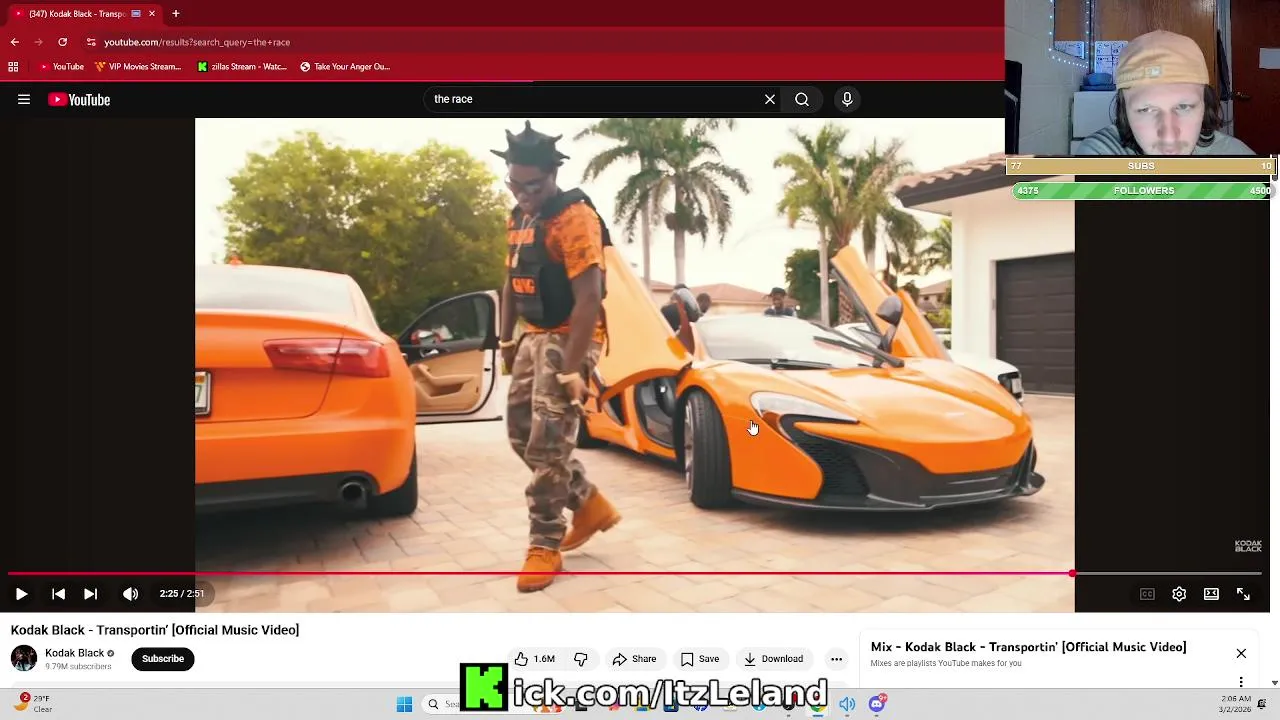
Task: Click the Kodak Black verified badge
Action: (111, 654)
